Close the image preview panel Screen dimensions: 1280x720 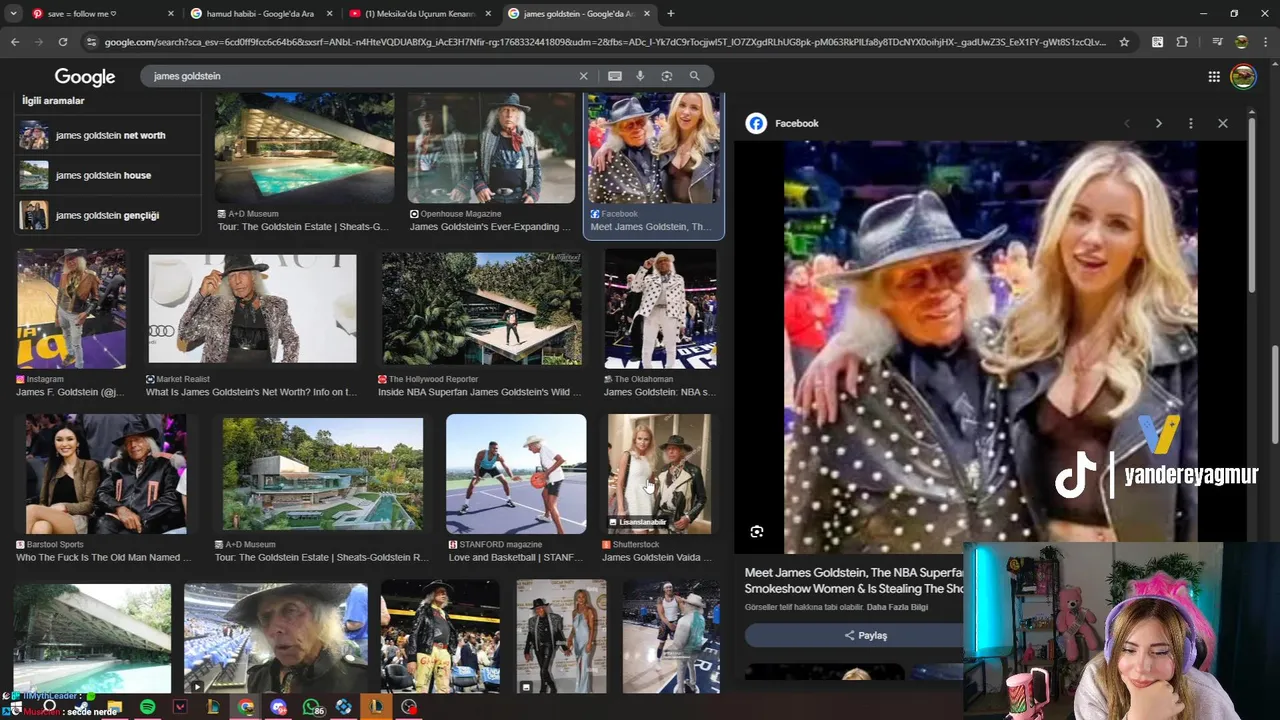[1222, 123]
